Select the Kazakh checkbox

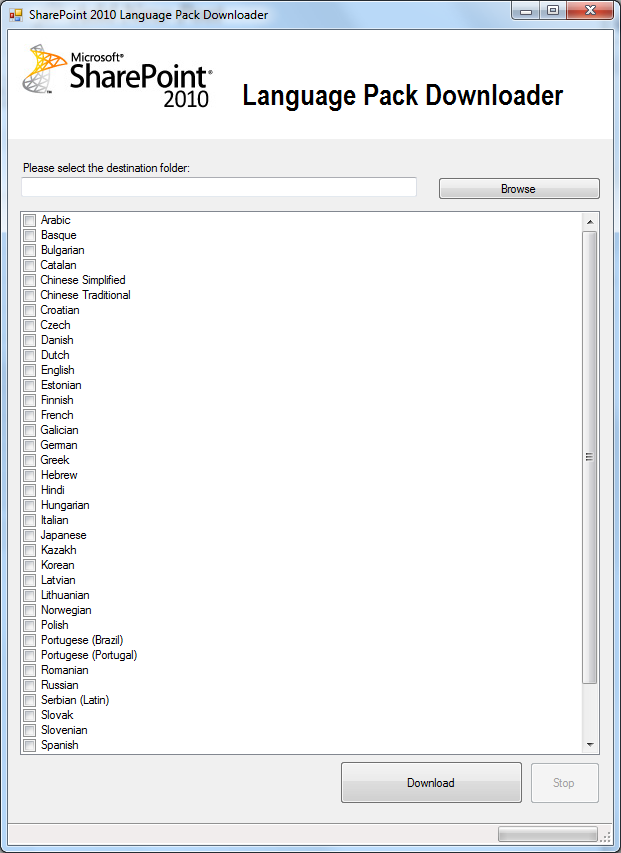click(30, 551)
